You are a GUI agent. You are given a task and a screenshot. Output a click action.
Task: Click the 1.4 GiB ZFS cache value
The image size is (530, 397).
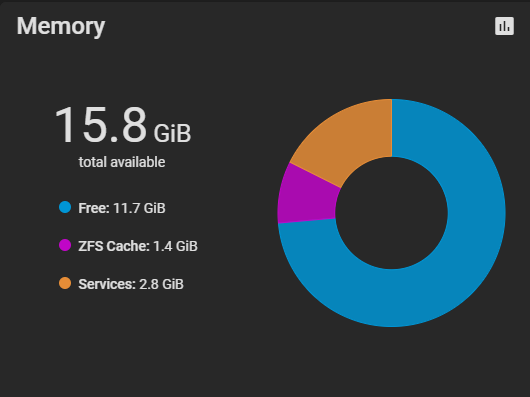(175, 246)
